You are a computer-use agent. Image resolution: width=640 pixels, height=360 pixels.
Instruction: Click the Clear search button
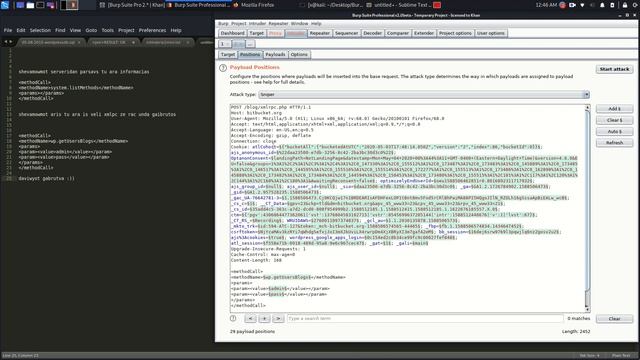(x=614, y=319)
